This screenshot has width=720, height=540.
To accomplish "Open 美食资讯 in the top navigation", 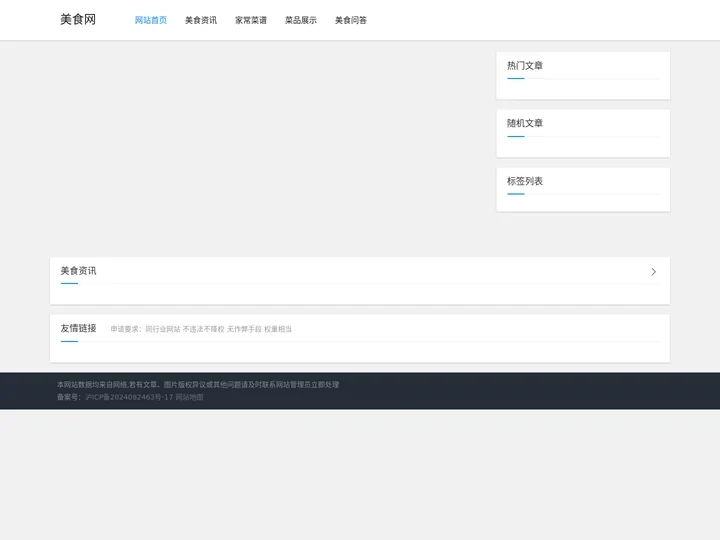I will coord(200,20).
